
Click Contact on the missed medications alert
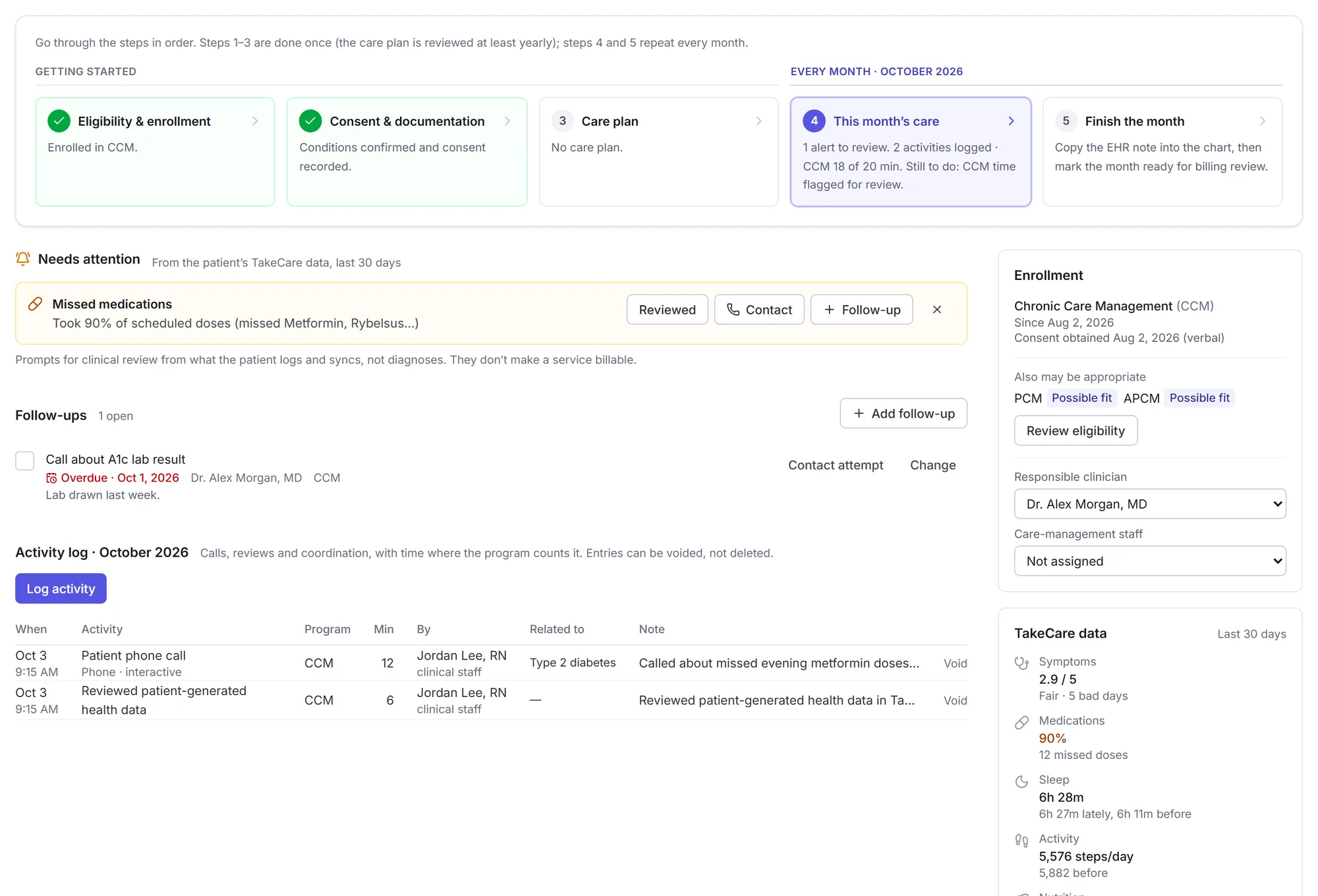[x=759, y=310]
